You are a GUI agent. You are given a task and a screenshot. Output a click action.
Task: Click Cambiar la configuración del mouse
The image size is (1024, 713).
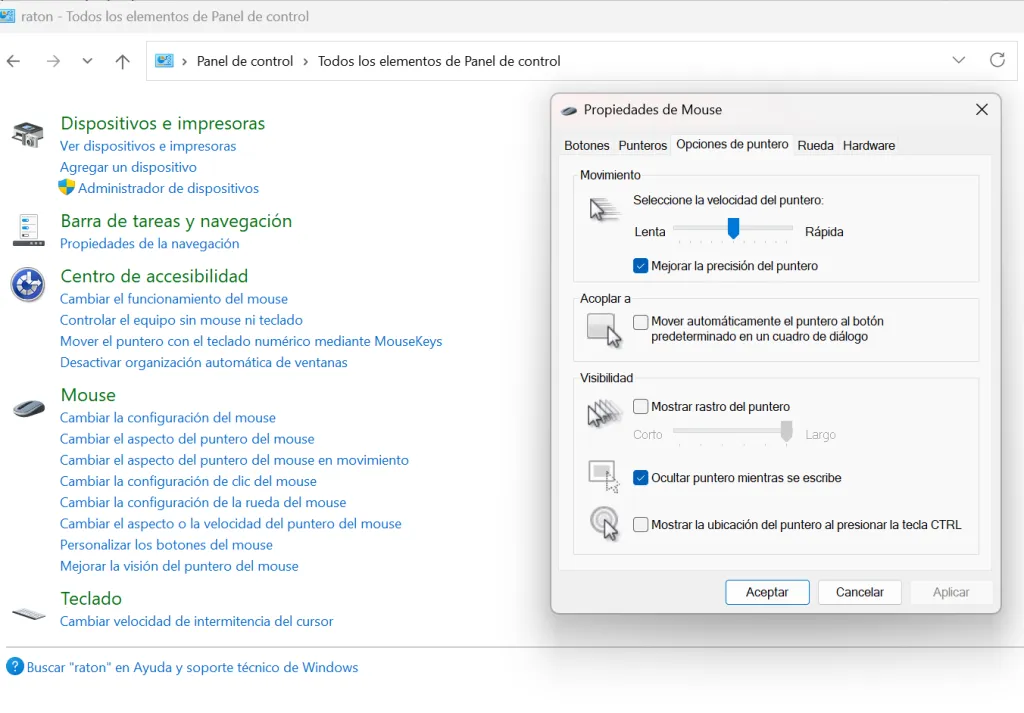point(168,418)
